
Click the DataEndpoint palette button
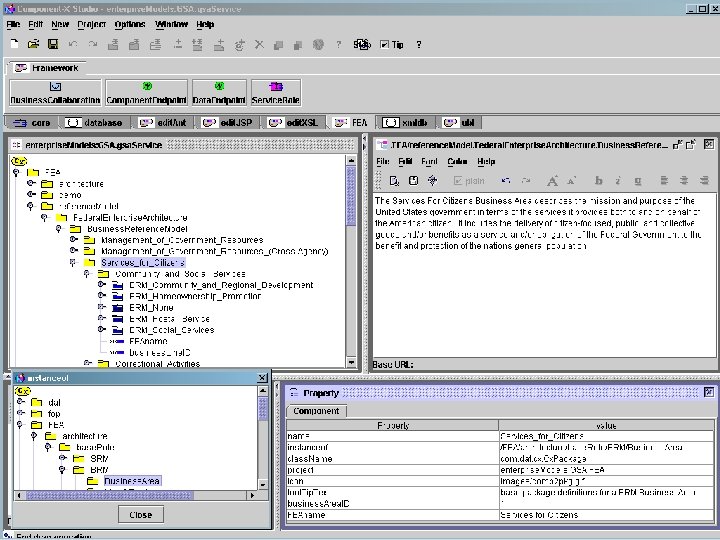pos(219,93)
